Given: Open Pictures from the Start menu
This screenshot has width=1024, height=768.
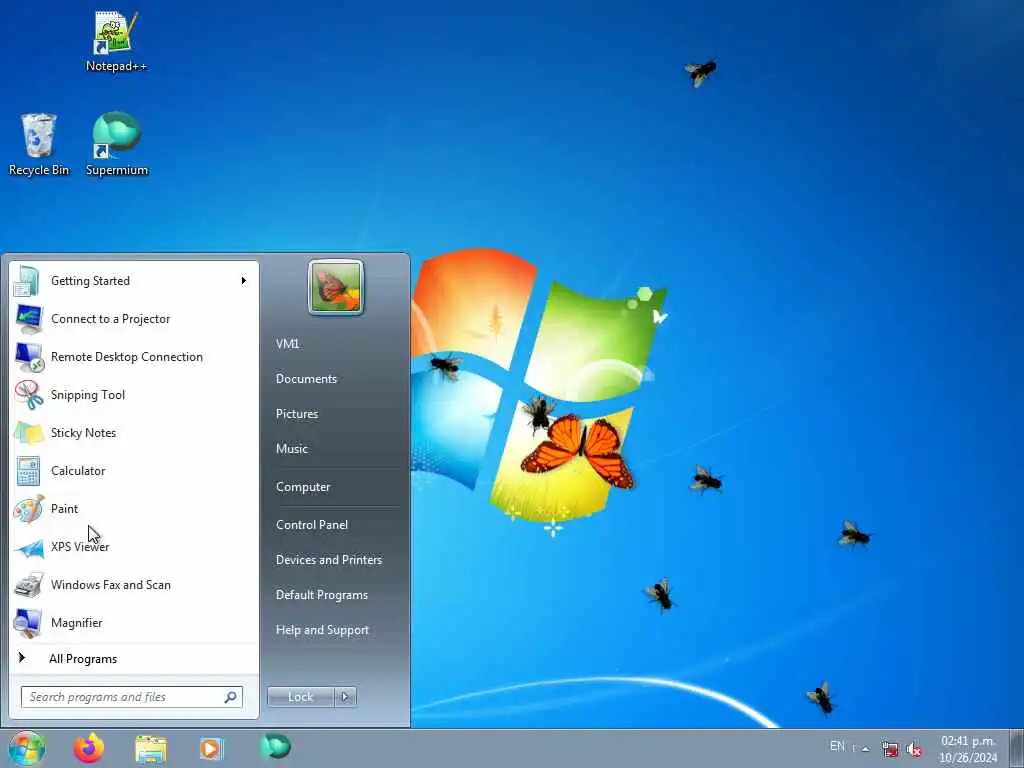Looking at the screenshot, I should 297,414.
